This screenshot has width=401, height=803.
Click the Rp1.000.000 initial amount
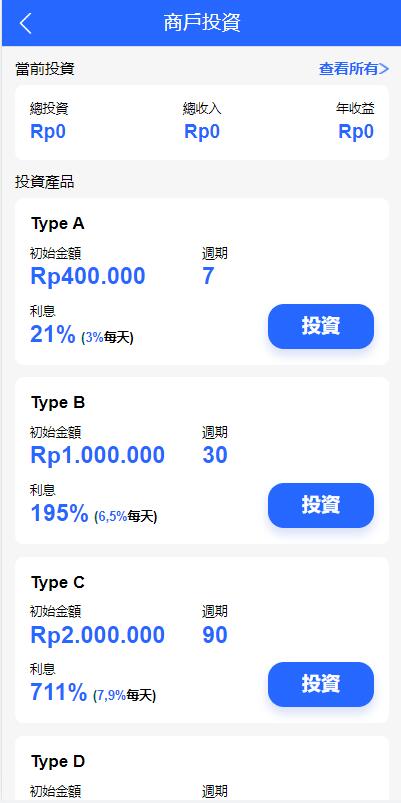[x=98, y=455]
